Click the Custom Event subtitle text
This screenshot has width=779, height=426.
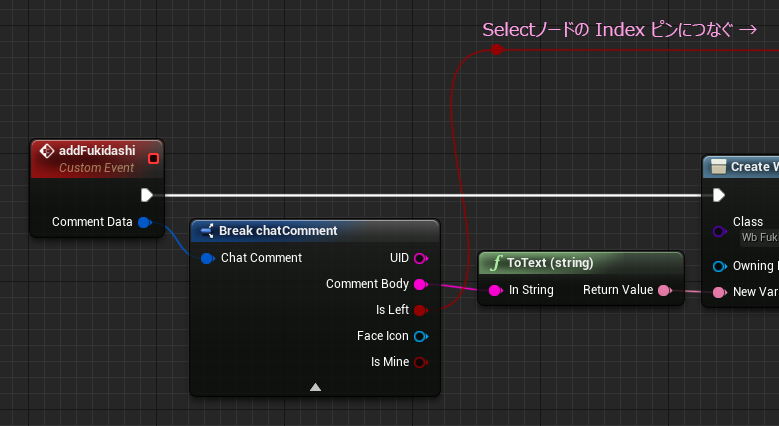[x=96, y=168]
